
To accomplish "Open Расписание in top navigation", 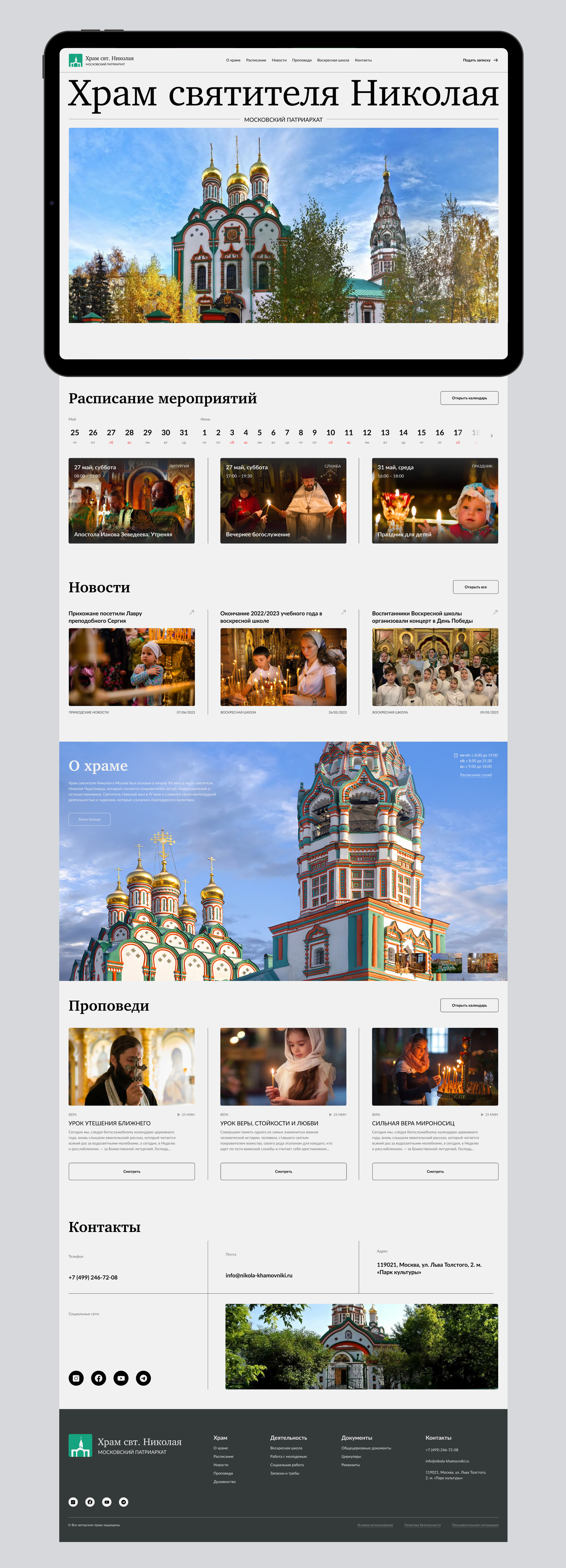I will click(256, 60).
